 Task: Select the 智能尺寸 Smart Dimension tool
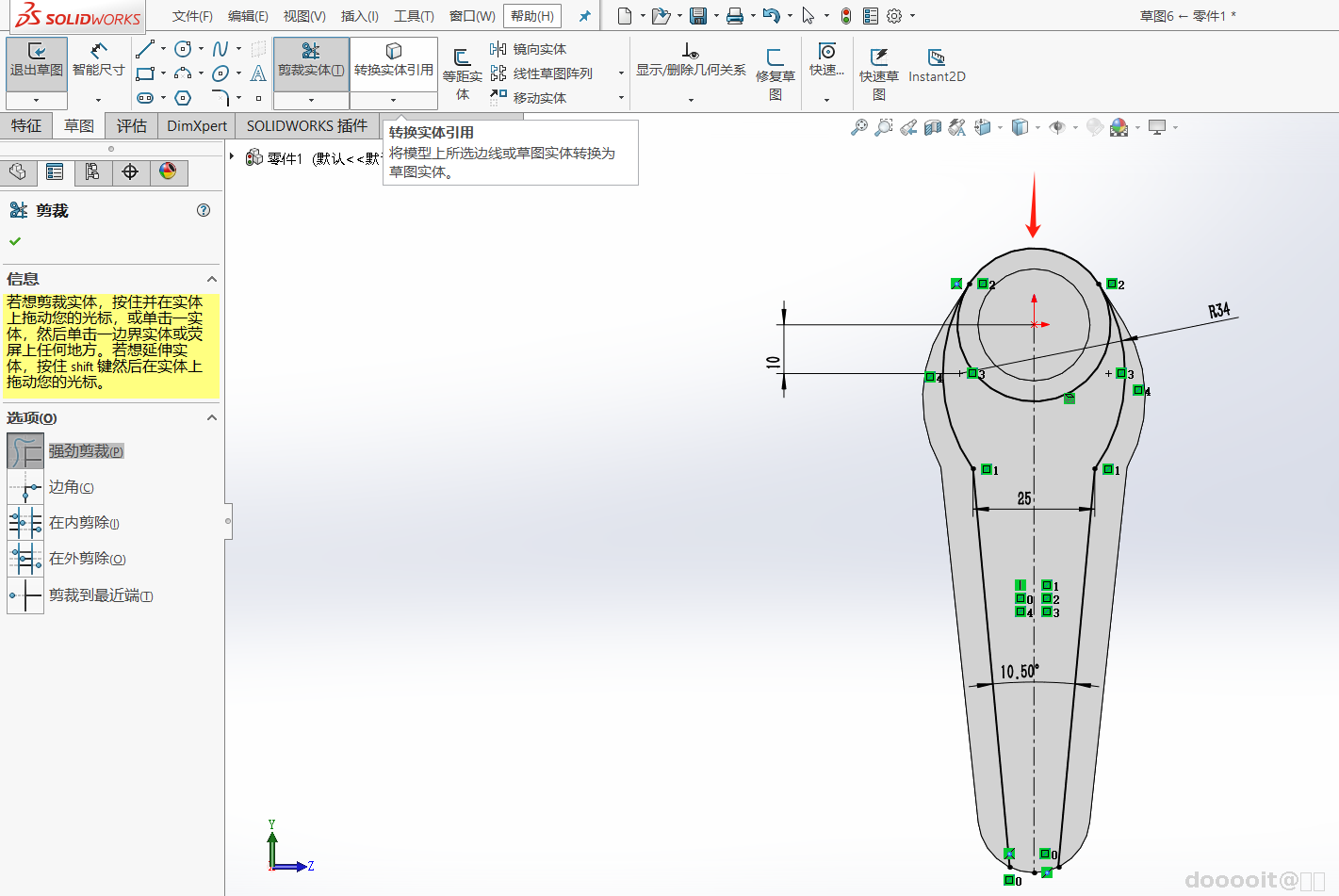click(x=98, y=58)
